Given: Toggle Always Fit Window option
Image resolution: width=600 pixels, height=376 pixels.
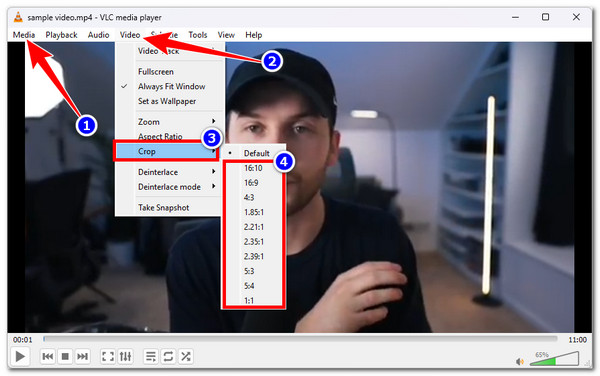Looking at the screenshot, I should (x=170, y=86).
